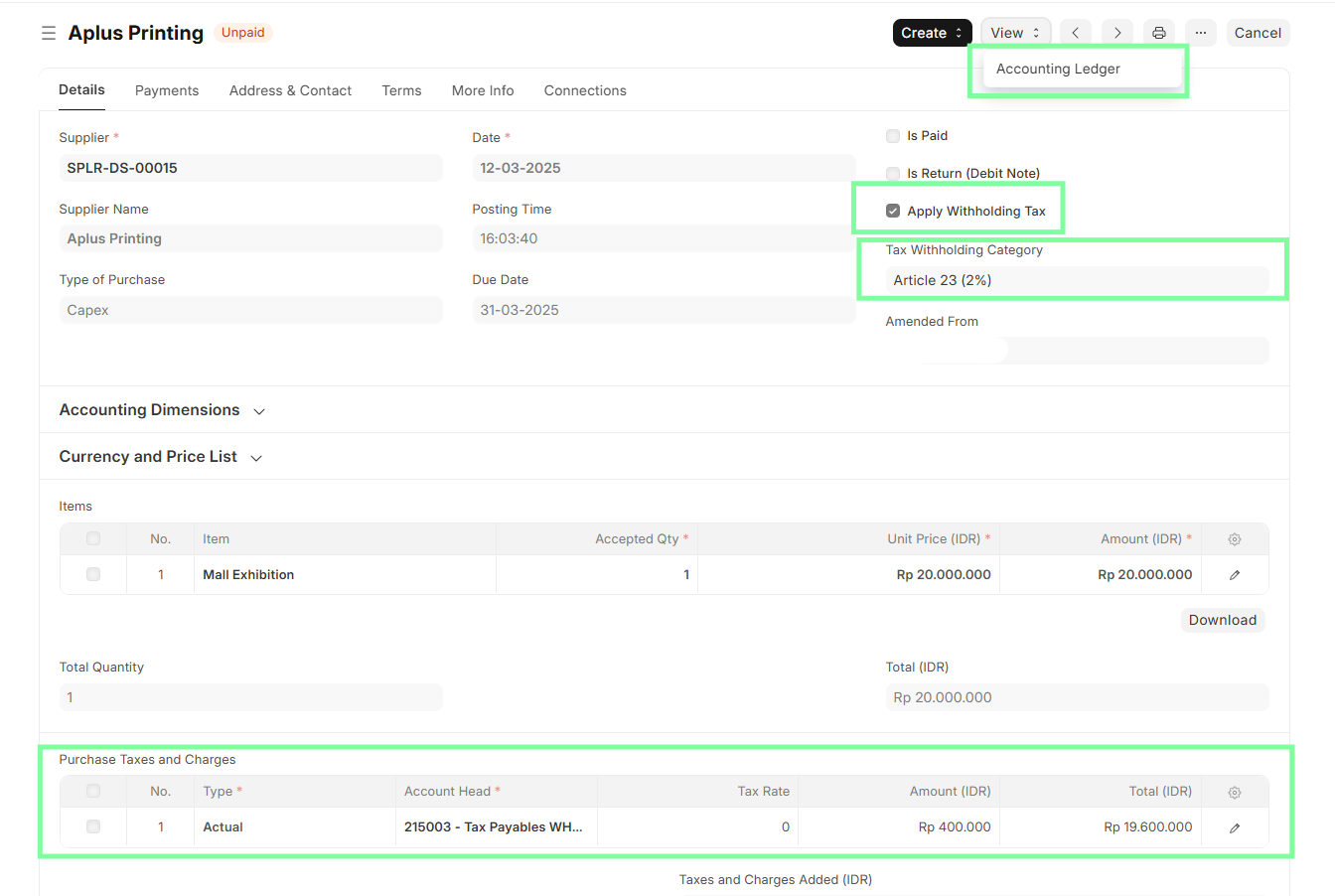Edit the Mall Exhibition item row
The width and height of the screenshot is (1335, 896).
point(1234,574)
